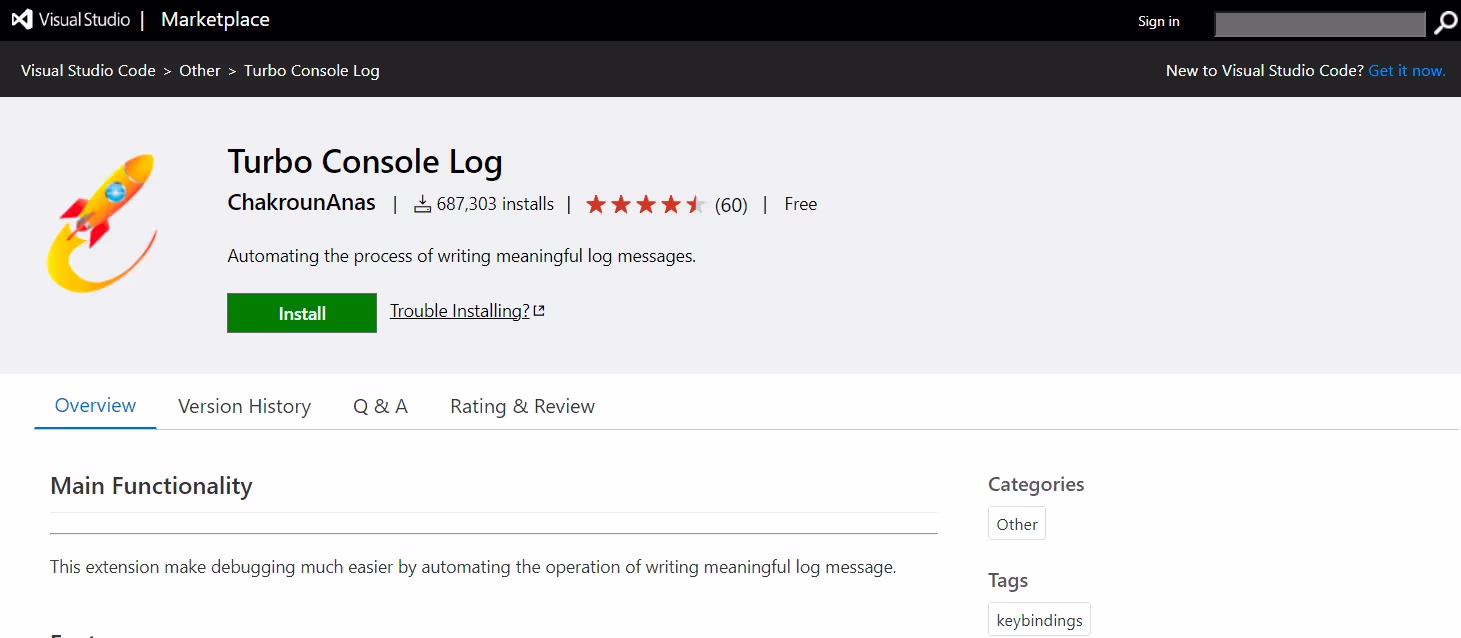Click the Categories heading

click(1036, 484)
